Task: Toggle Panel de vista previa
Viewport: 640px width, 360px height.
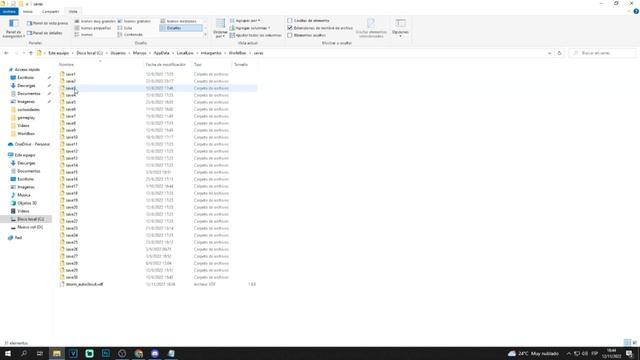Action: coord(47,23)
